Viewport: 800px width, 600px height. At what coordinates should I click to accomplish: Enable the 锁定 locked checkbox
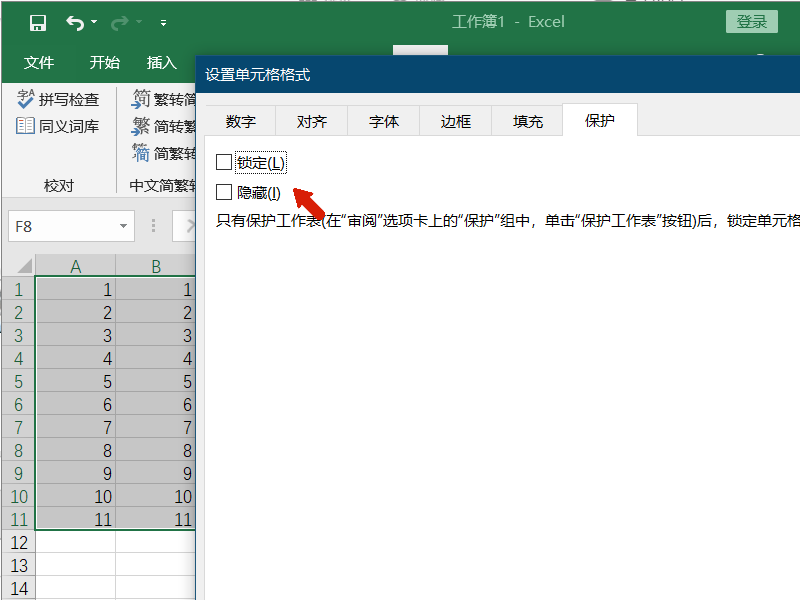(x=225, y=161)
